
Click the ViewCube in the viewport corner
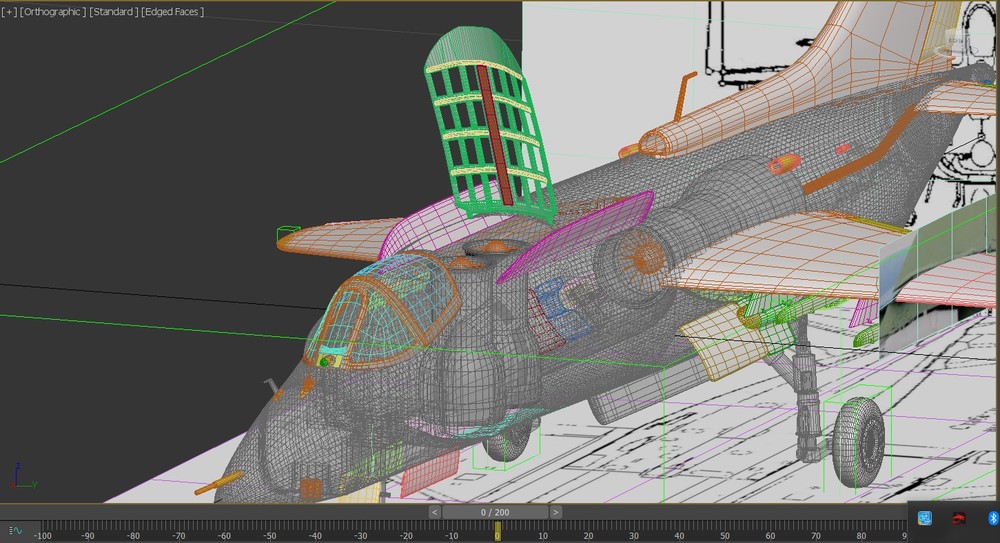click(957, 42)
